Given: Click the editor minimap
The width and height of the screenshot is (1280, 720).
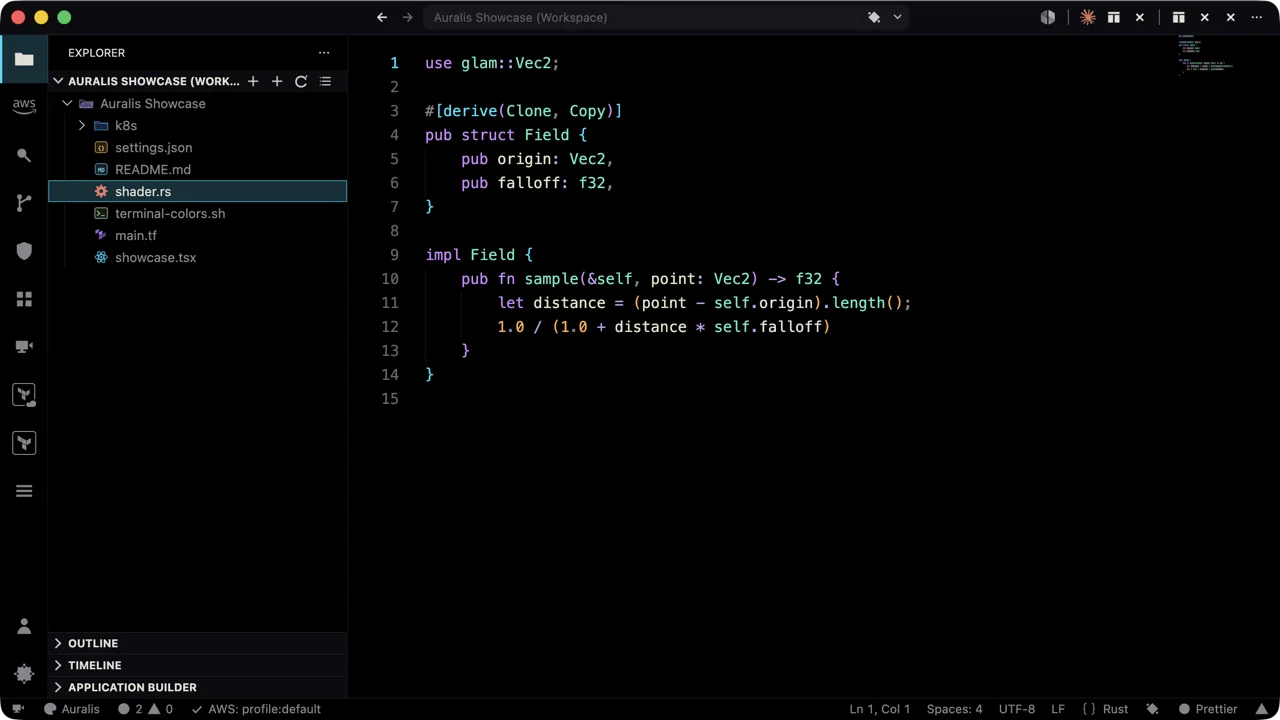Looking at the screenshot, I should pyautogui.click(x=1206, y=55).
